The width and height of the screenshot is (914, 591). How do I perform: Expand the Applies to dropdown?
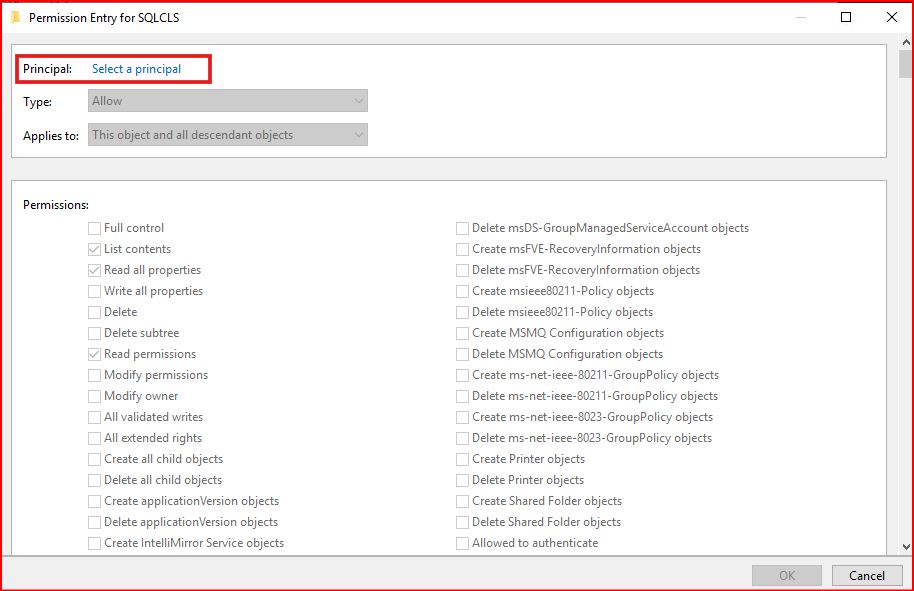[x=228, y=135]
